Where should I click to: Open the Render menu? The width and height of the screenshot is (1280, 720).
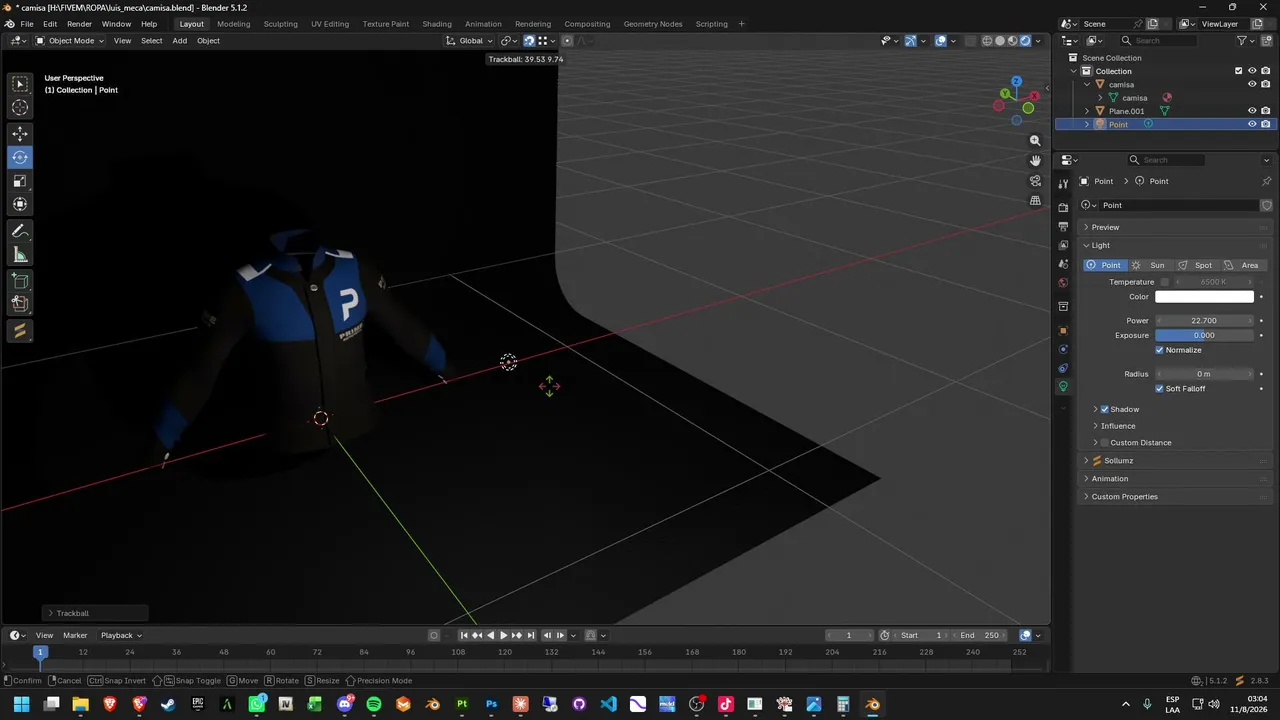[x=79, y=24]
